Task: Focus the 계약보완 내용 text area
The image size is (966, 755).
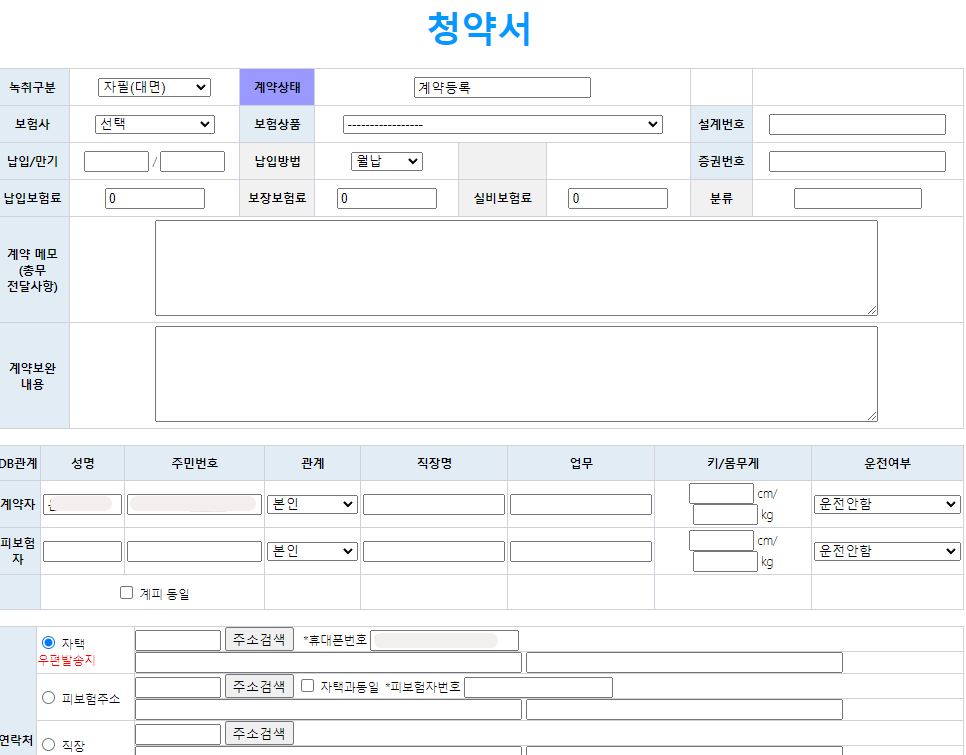Action: coord(516,374)
